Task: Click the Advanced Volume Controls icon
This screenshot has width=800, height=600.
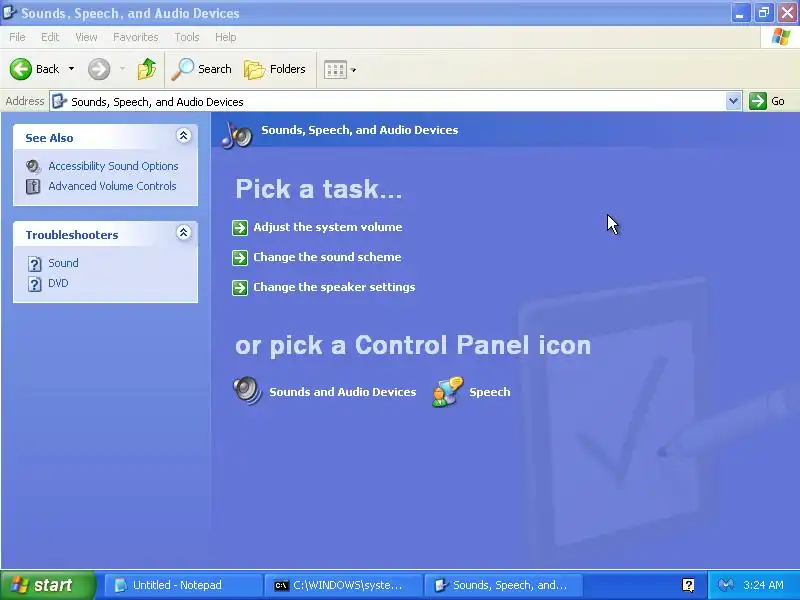Action: click(33, 187)
